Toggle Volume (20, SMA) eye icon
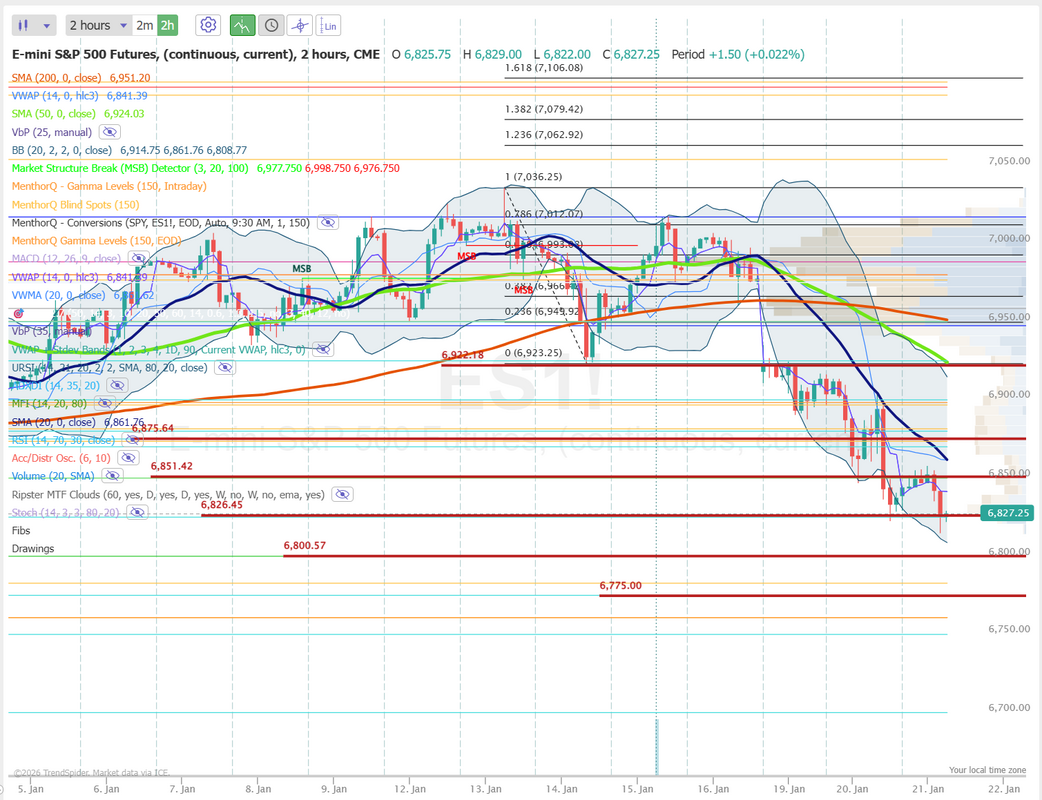 point(112,477)
